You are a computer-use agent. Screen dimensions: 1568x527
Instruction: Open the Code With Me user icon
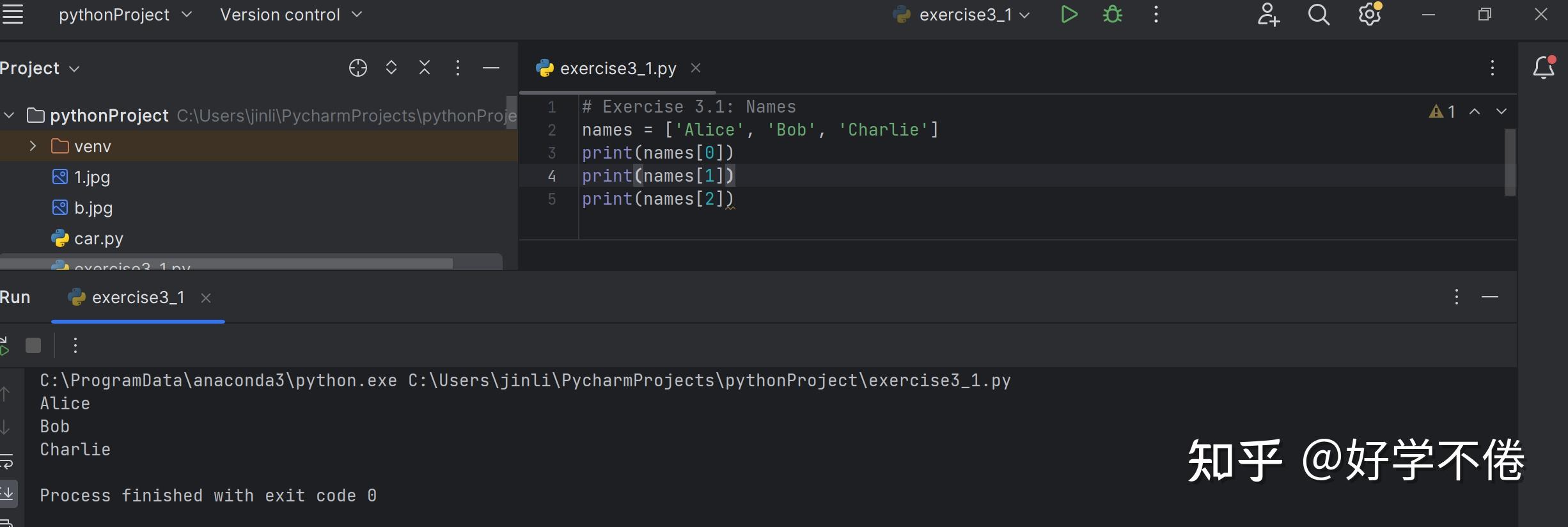(1267, 15)
